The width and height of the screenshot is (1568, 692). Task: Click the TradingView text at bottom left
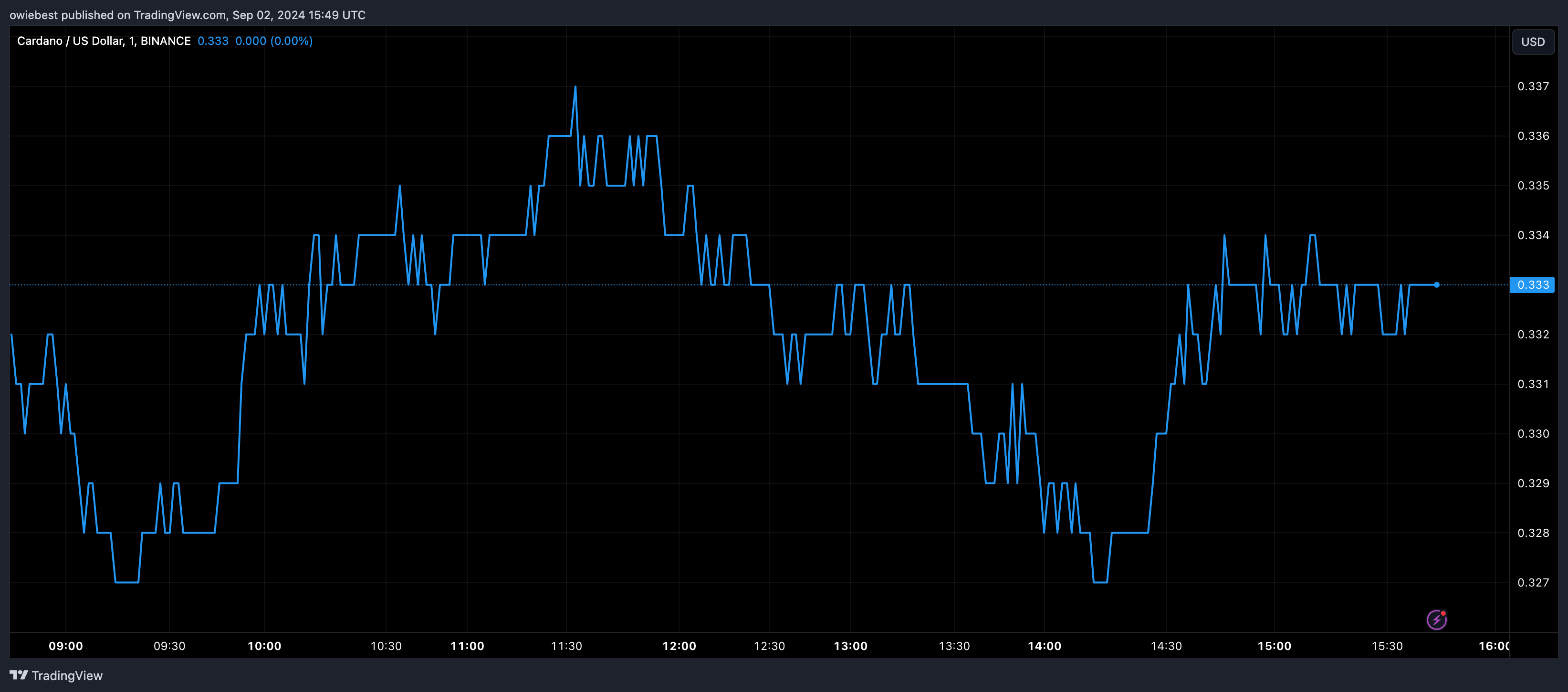(67, 676)
